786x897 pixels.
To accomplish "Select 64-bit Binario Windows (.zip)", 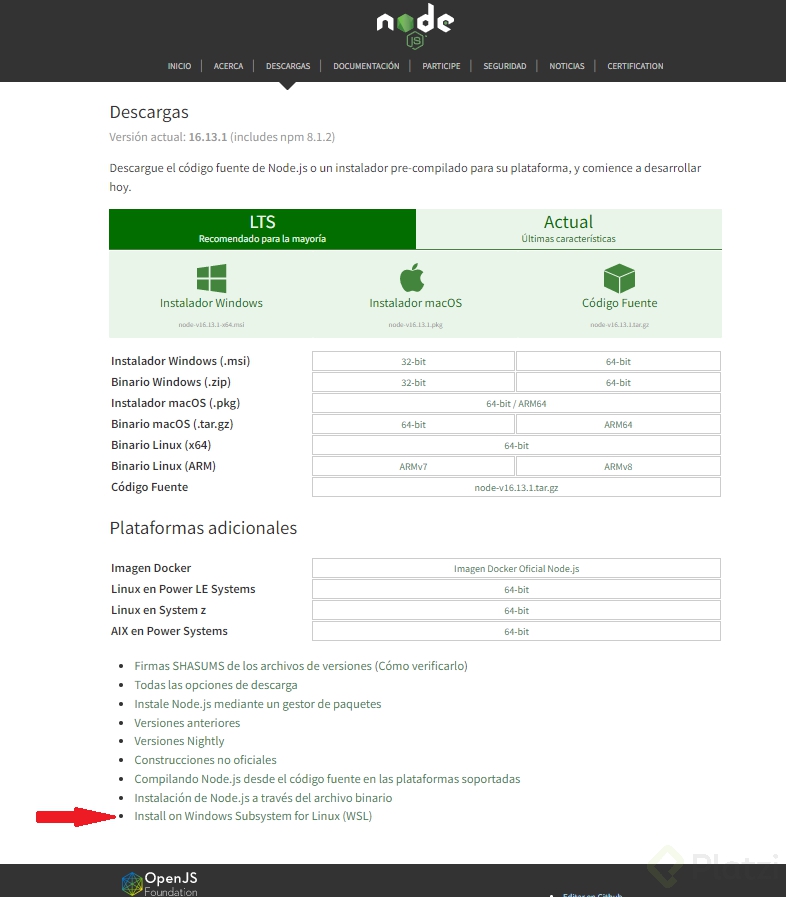I will (x=618, y=383).
